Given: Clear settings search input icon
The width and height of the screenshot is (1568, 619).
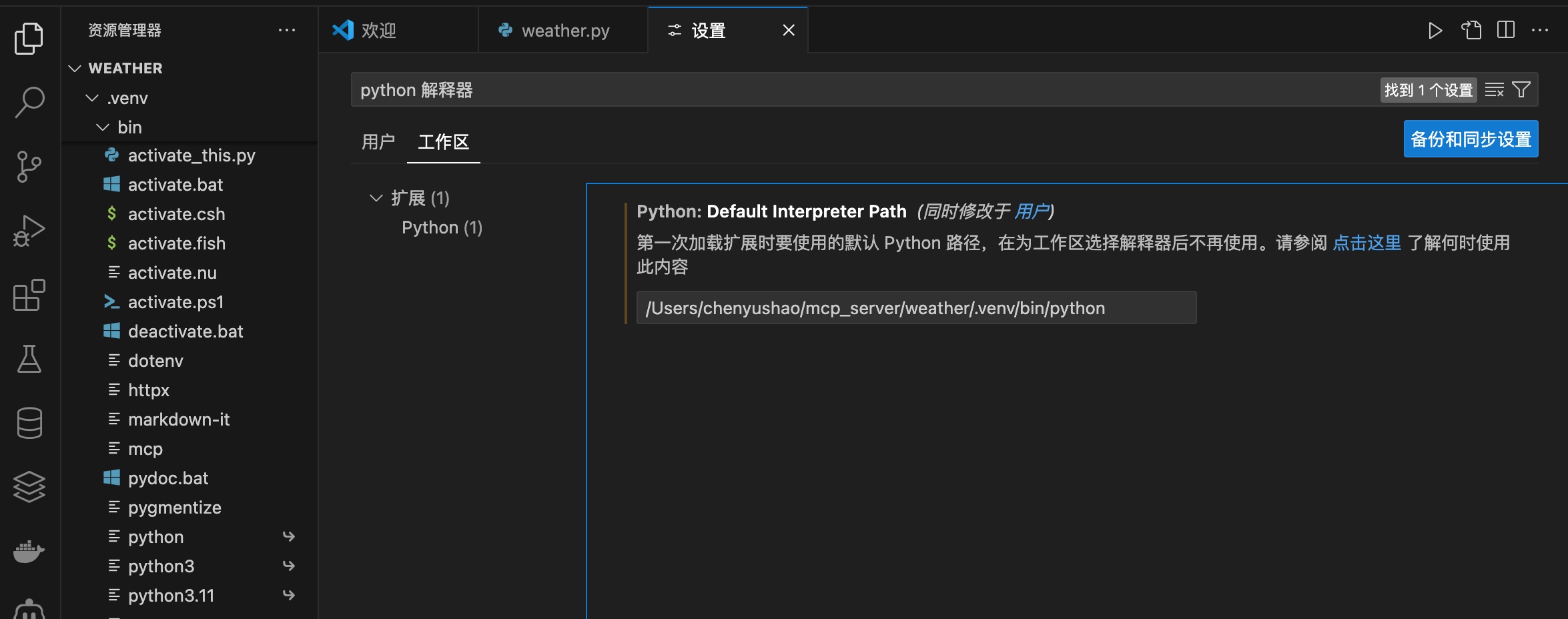Looking at the screenshot, I should [1494, 89].
